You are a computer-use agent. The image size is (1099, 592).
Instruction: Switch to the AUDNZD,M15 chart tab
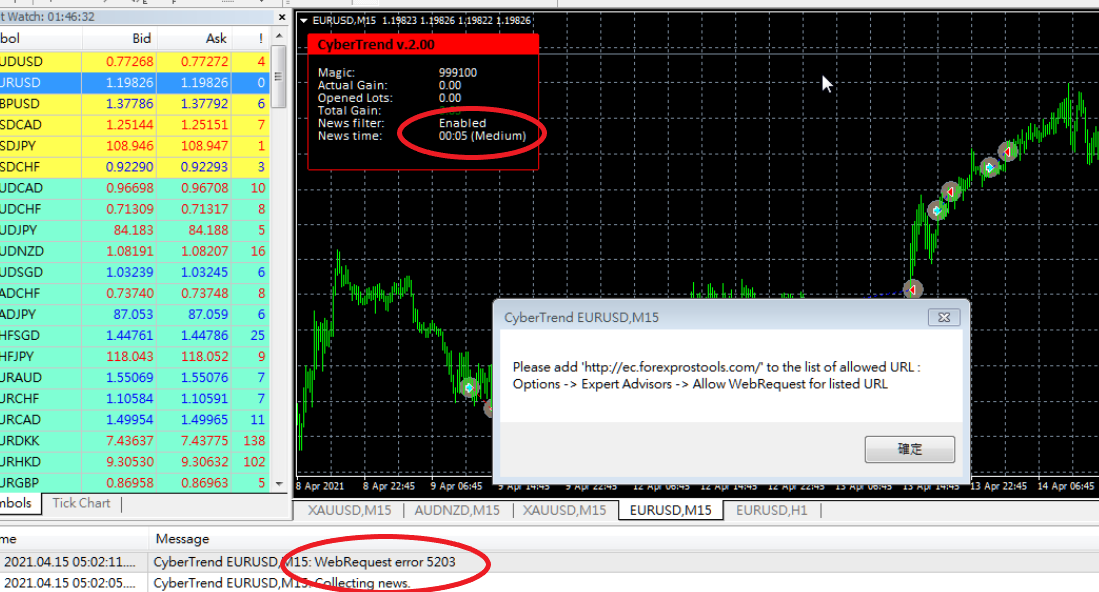457,510
